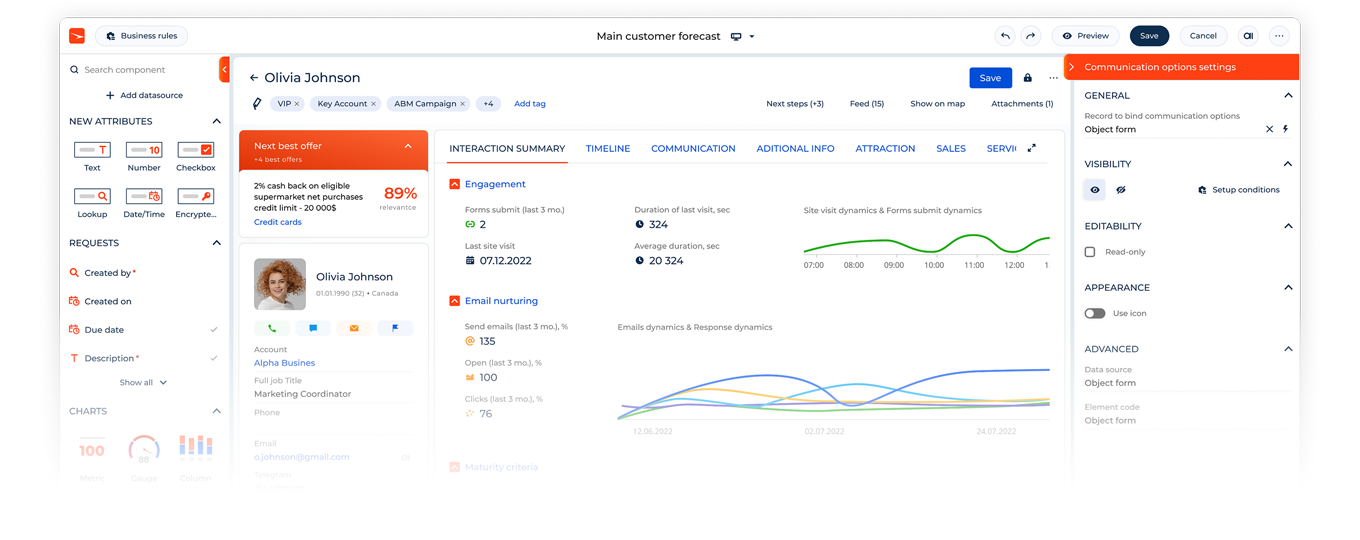Viewport: 1360px width, 540px height.
Task: Click the undo arrow icon
Action: [x=1005, y=36]
